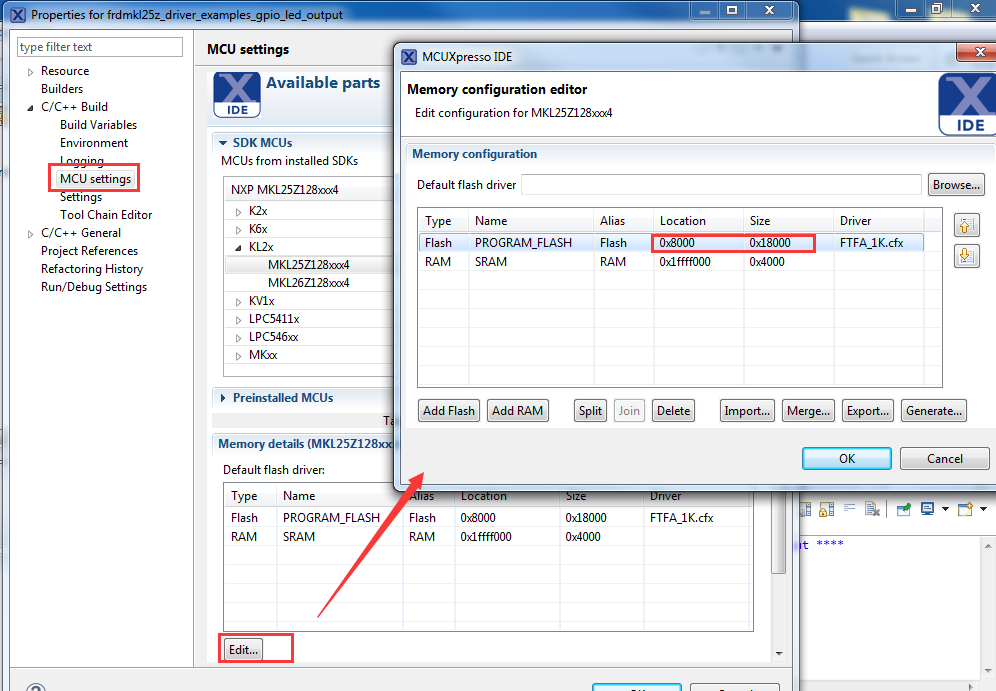Collapse the C/C++ Build tree node
This screenshot has width=996, height=691.
[x=30, y=108]
